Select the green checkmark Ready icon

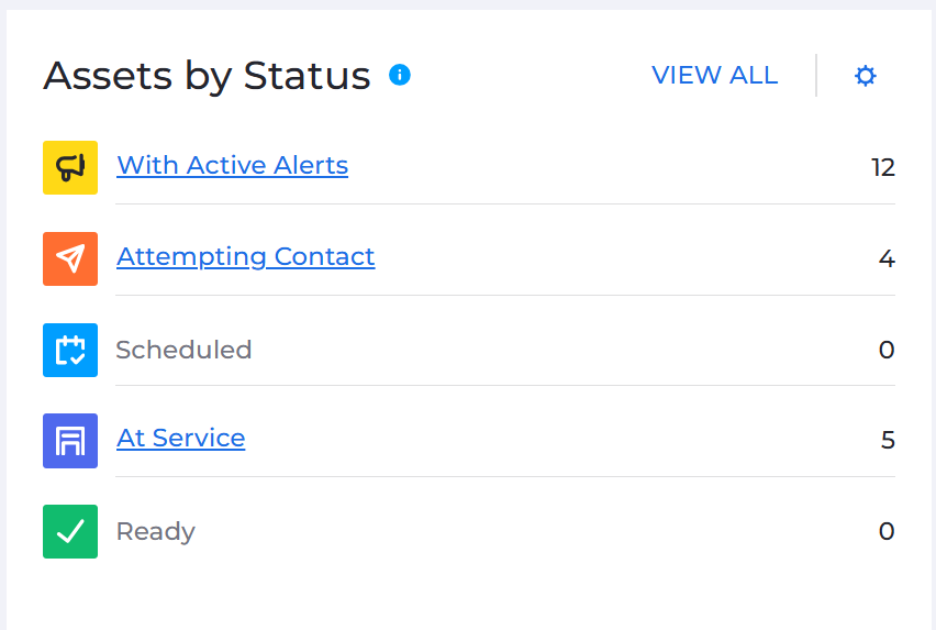point(69,531)
